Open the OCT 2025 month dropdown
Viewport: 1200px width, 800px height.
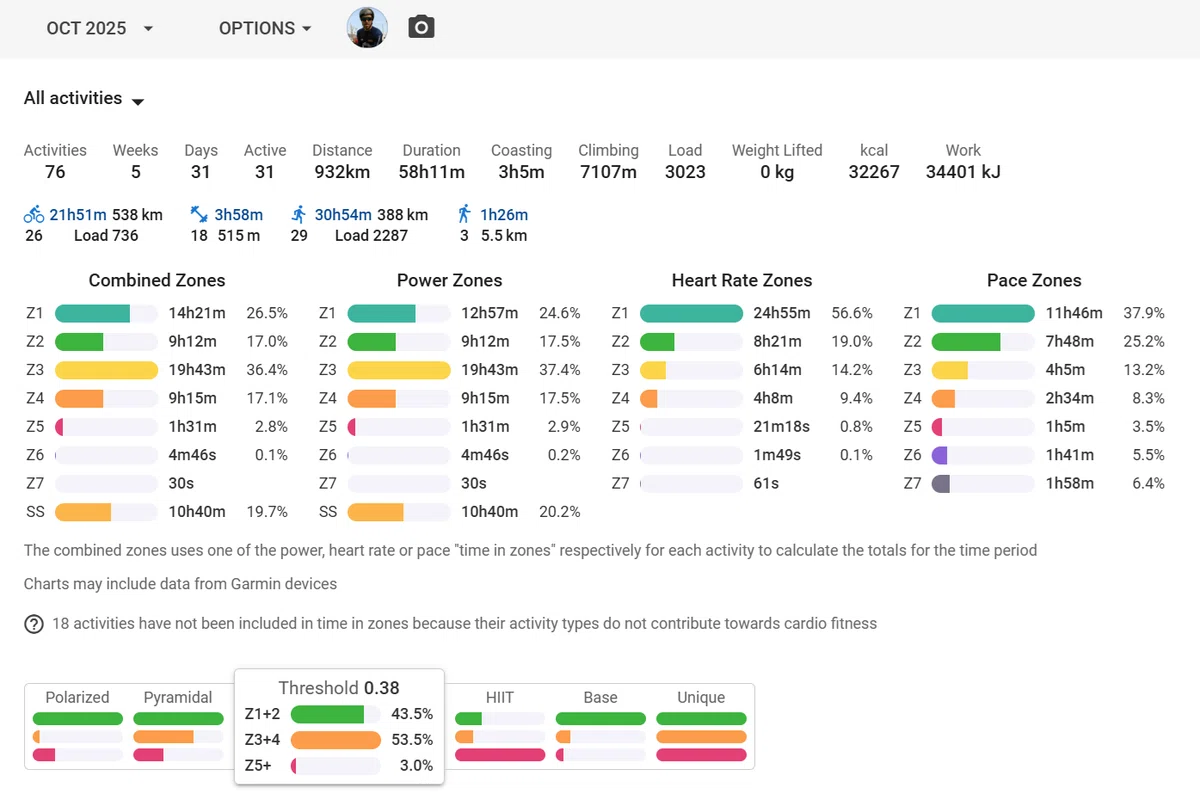tap(100, 28)
